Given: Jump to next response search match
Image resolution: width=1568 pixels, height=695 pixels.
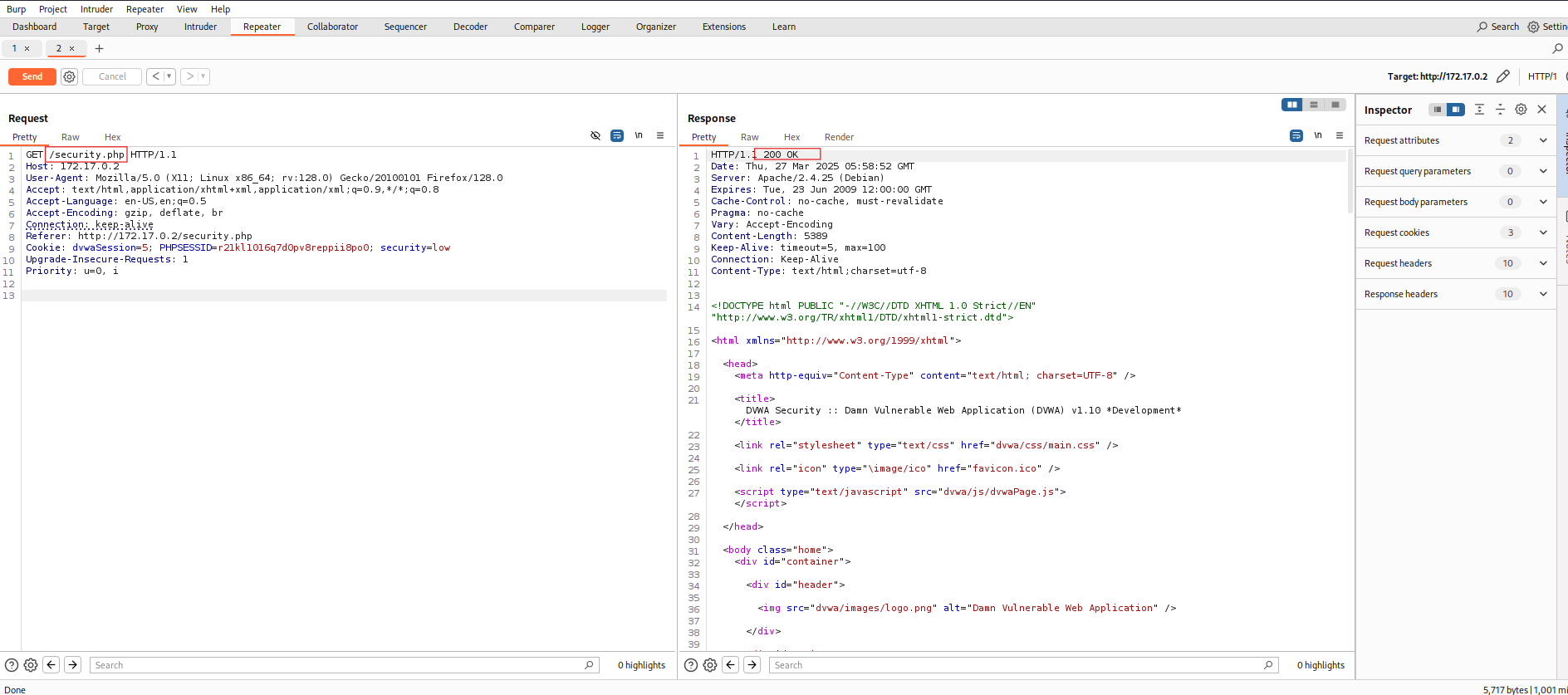Looking at the screenshot, I should [x=752, y=665].
